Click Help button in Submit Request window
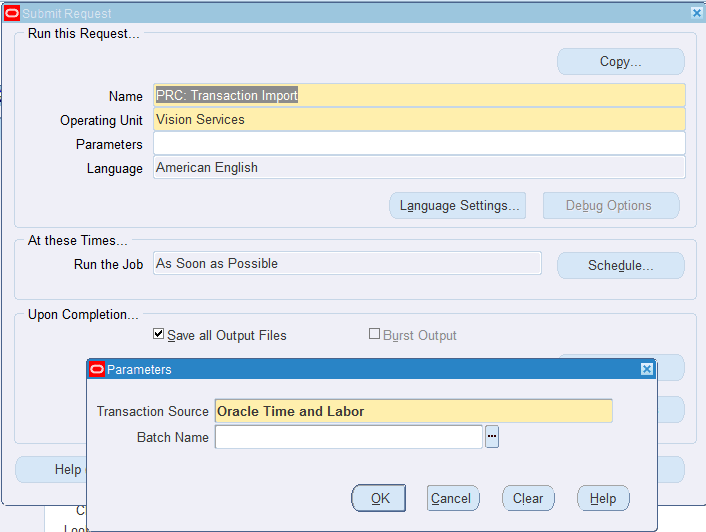706x532 pixels. [x=51, y=469]
